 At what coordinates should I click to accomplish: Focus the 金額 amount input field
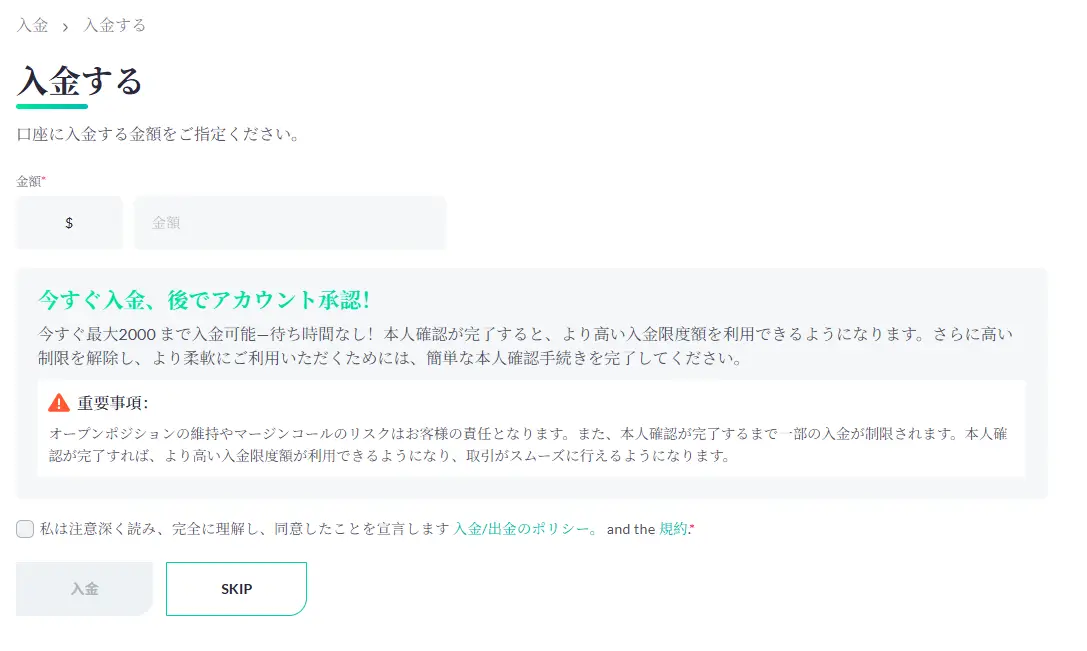tap(290, 223)
